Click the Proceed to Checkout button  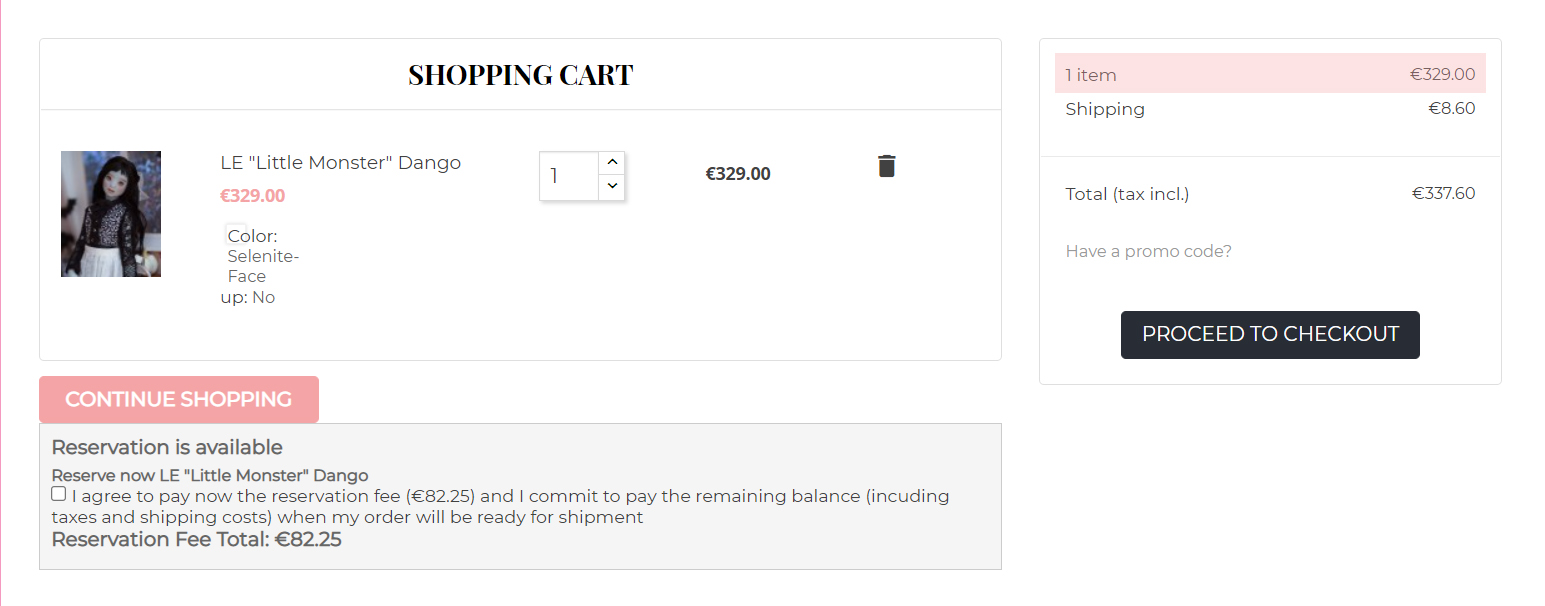coord(1270,334)
